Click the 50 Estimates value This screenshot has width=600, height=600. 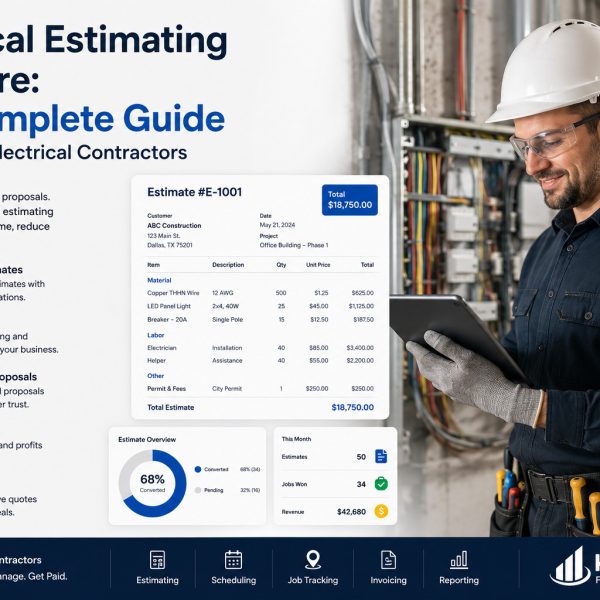[x=361, y=457]
